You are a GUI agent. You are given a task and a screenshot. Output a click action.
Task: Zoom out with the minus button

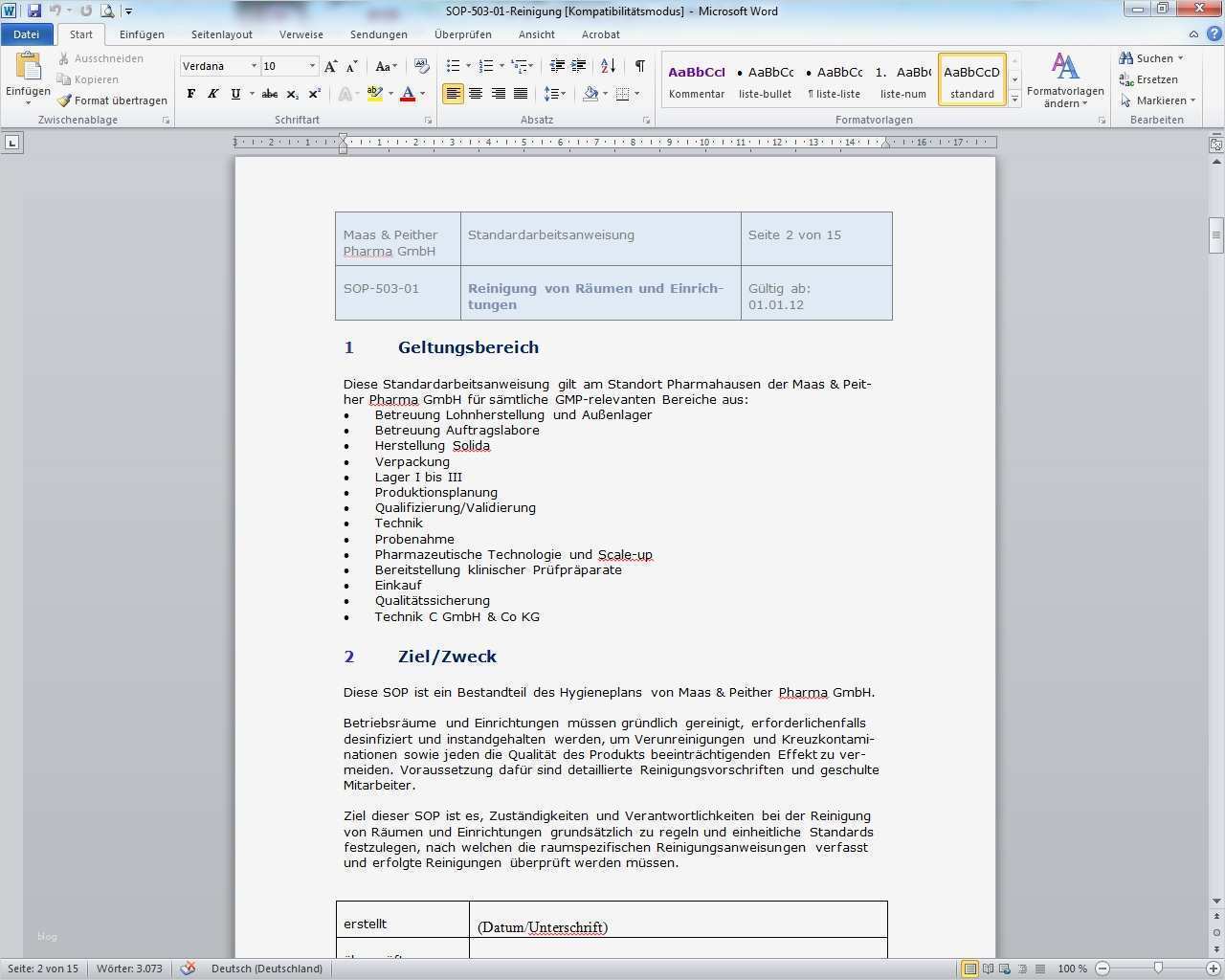(x=1102, y=969)
